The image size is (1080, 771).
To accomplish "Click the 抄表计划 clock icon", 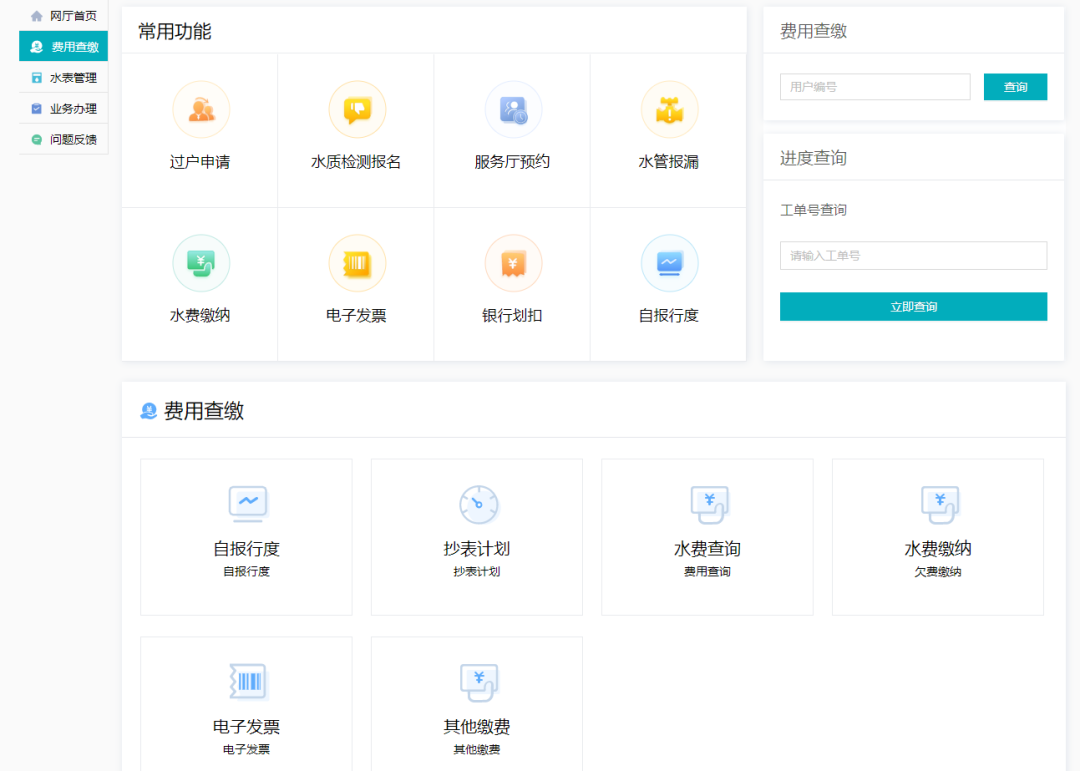I will (478, 504).
